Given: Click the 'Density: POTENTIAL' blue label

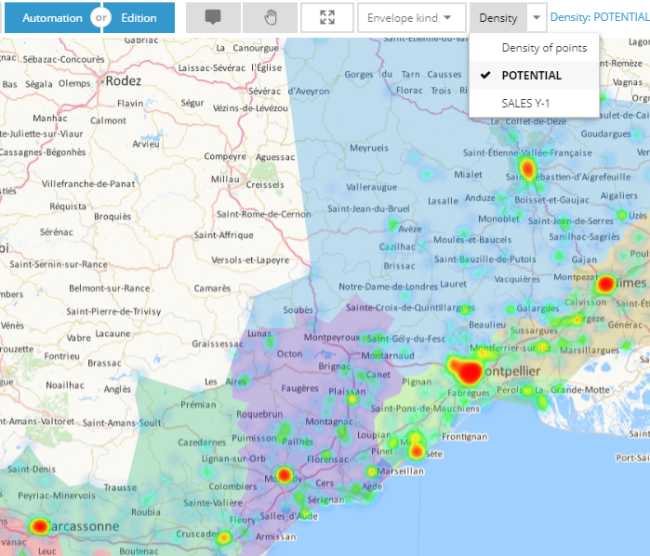Looking at the screenshot, I should 599,17.
